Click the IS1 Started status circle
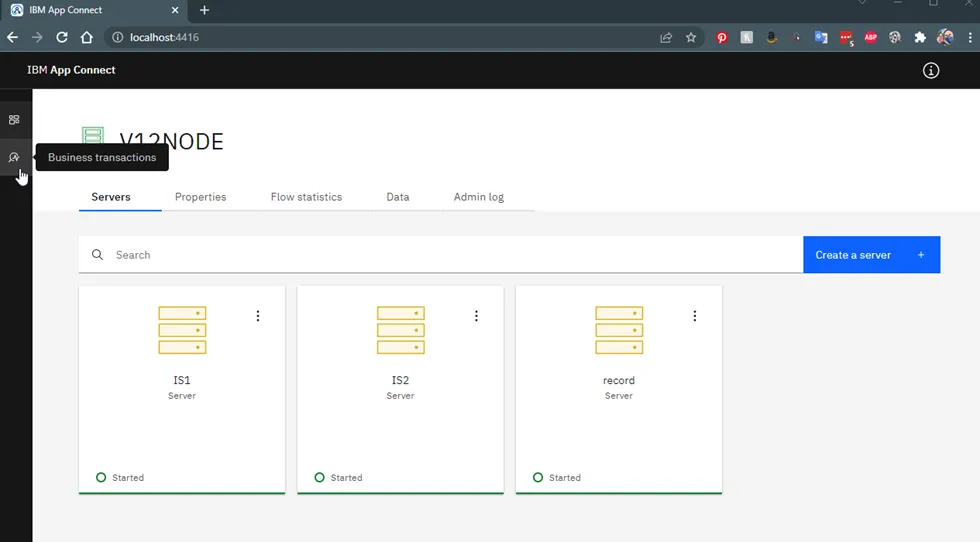The height and width of the screenshot is (542, 980). point(101,477)
